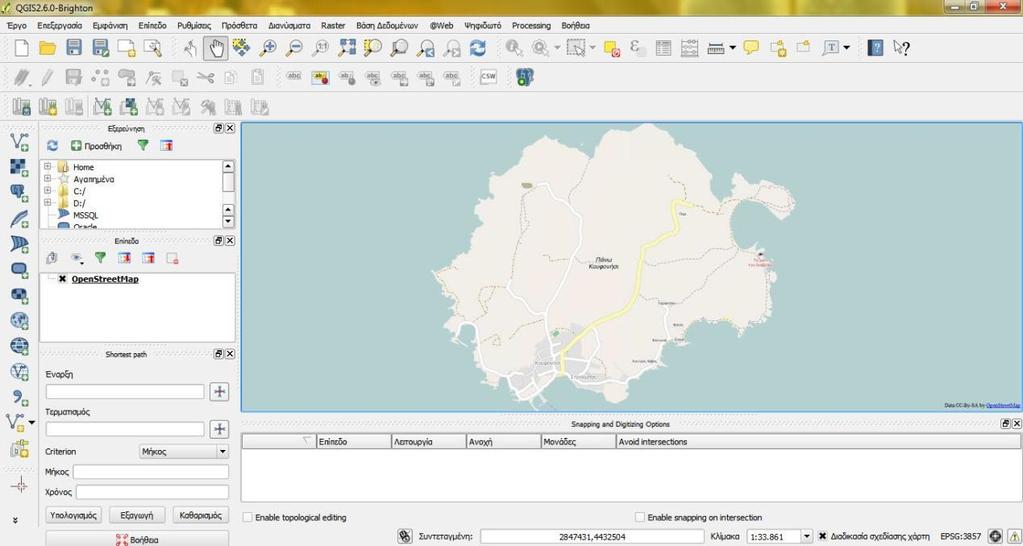Select the Zoom Out magnifier tool
The image size is (1023, 546).
click(294, 48)
